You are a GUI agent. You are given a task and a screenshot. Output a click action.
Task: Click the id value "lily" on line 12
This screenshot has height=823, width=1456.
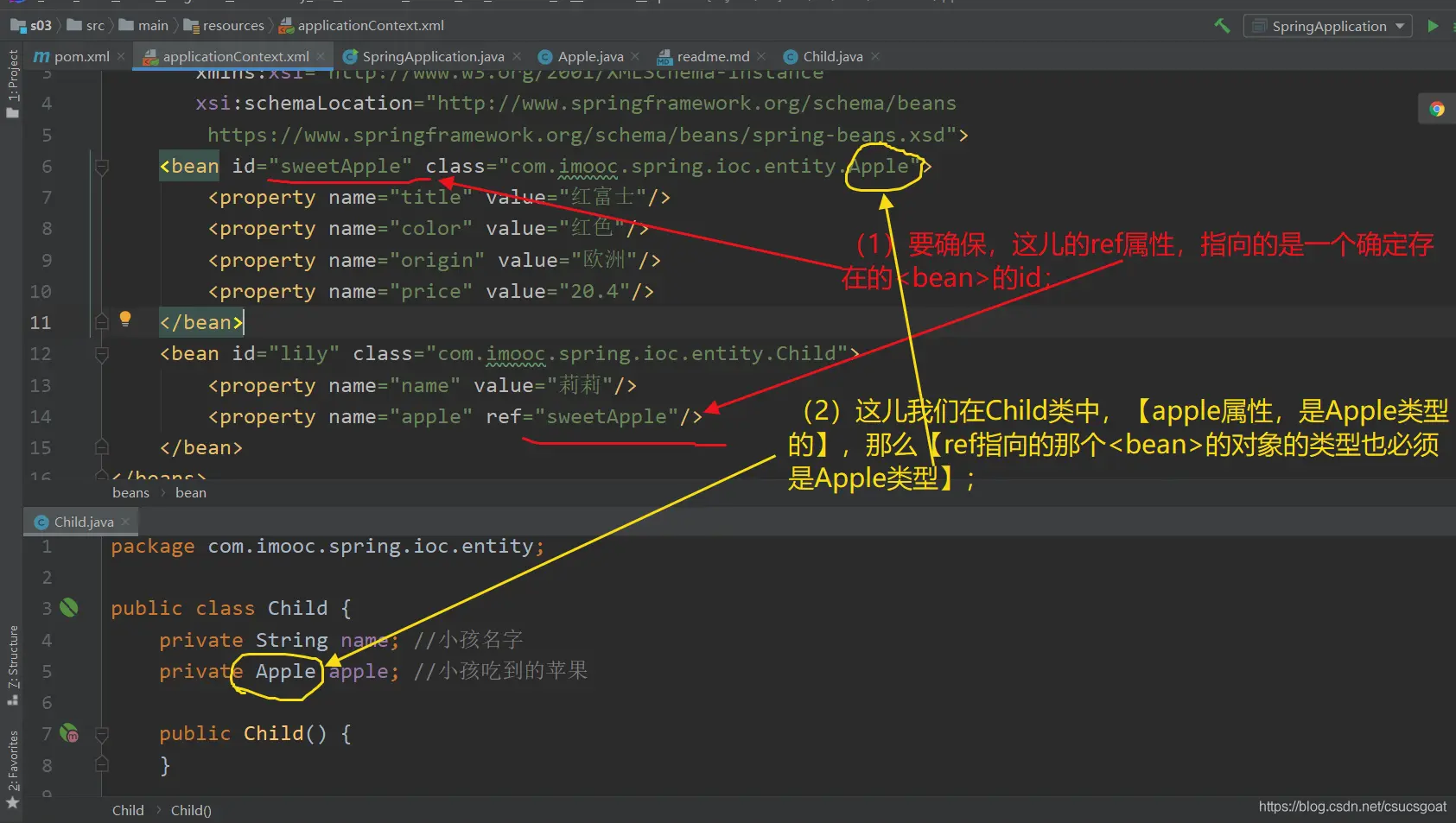pos(304,353)
